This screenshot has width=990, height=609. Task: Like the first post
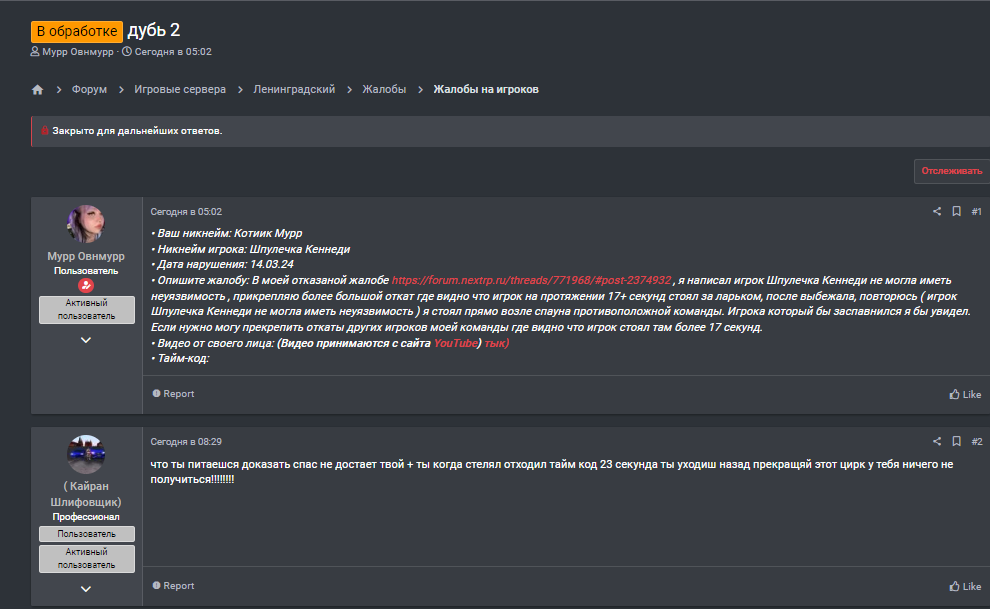click(965, 394)
